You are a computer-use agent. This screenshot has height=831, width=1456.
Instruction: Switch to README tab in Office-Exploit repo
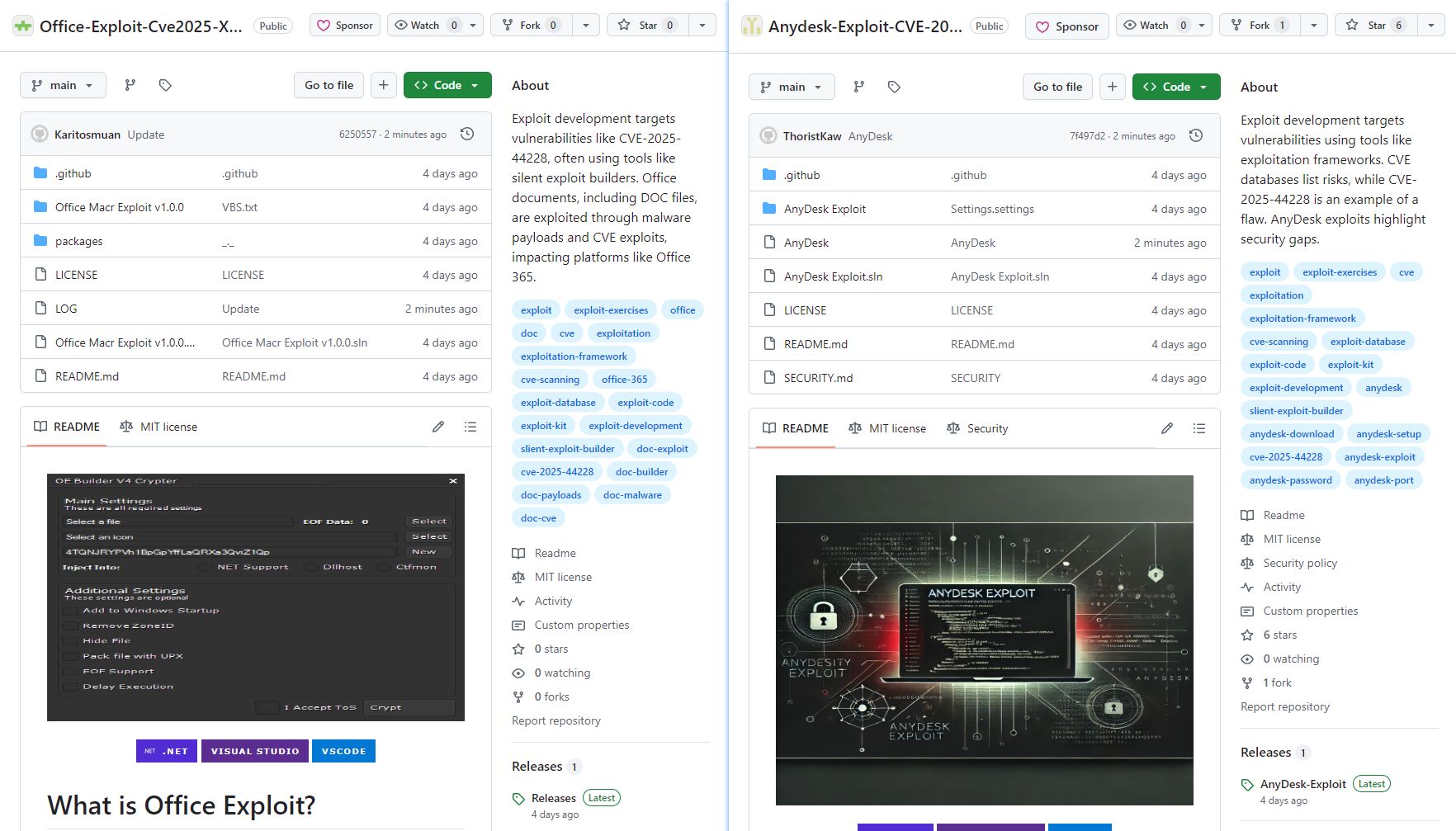coord(67,427)
